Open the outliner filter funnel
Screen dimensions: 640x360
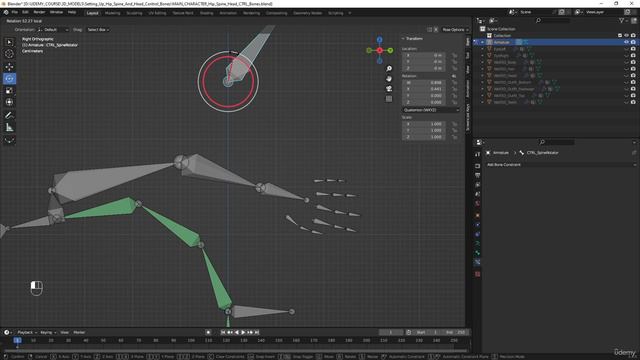(621, 20)
